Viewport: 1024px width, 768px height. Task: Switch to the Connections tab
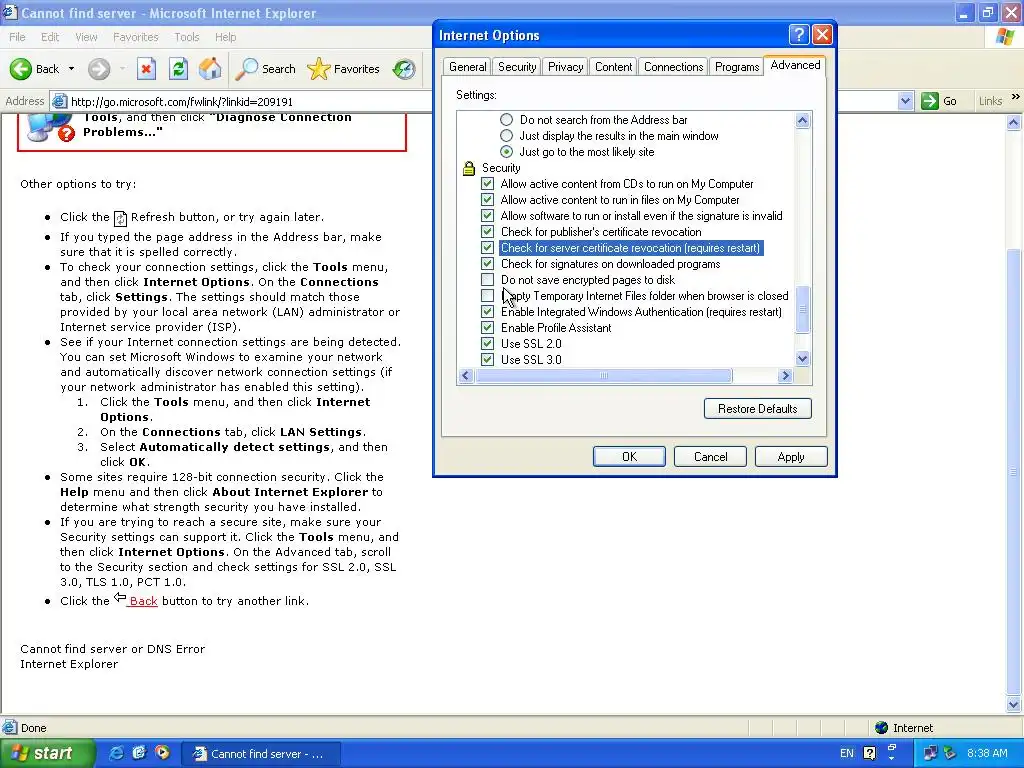(x=673, y=67)
